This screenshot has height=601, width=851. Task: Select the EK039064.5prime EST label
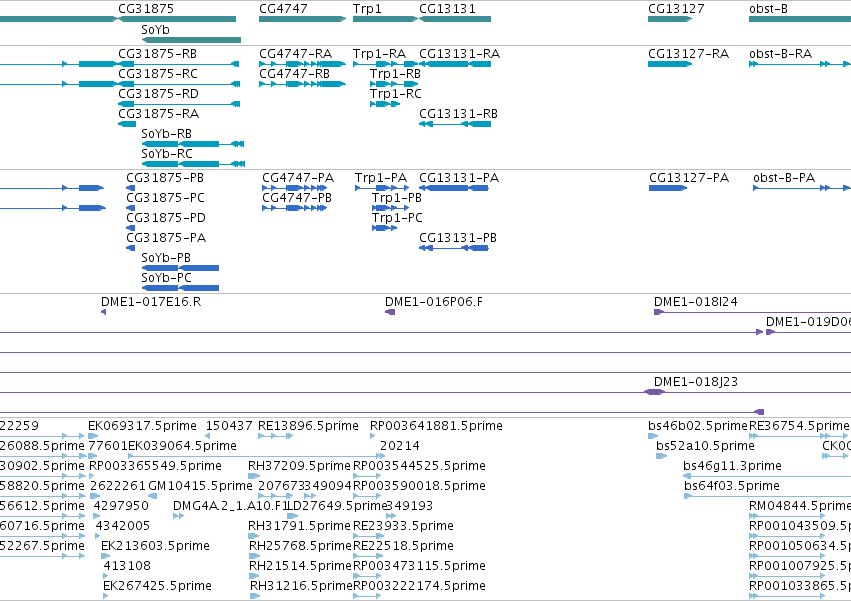182,446
